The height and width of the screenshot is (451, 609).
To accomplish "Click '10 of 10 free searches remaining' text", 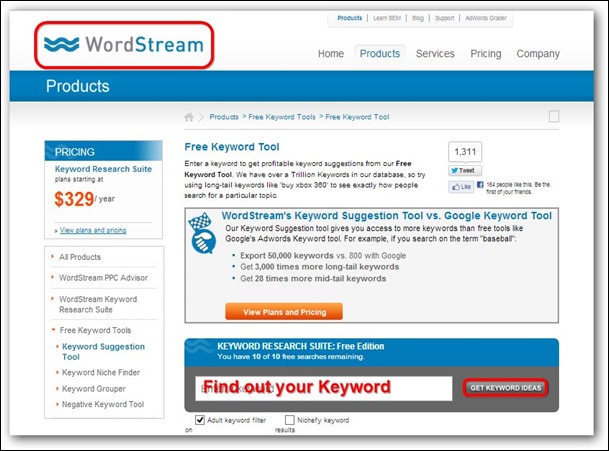I will 308,357.
